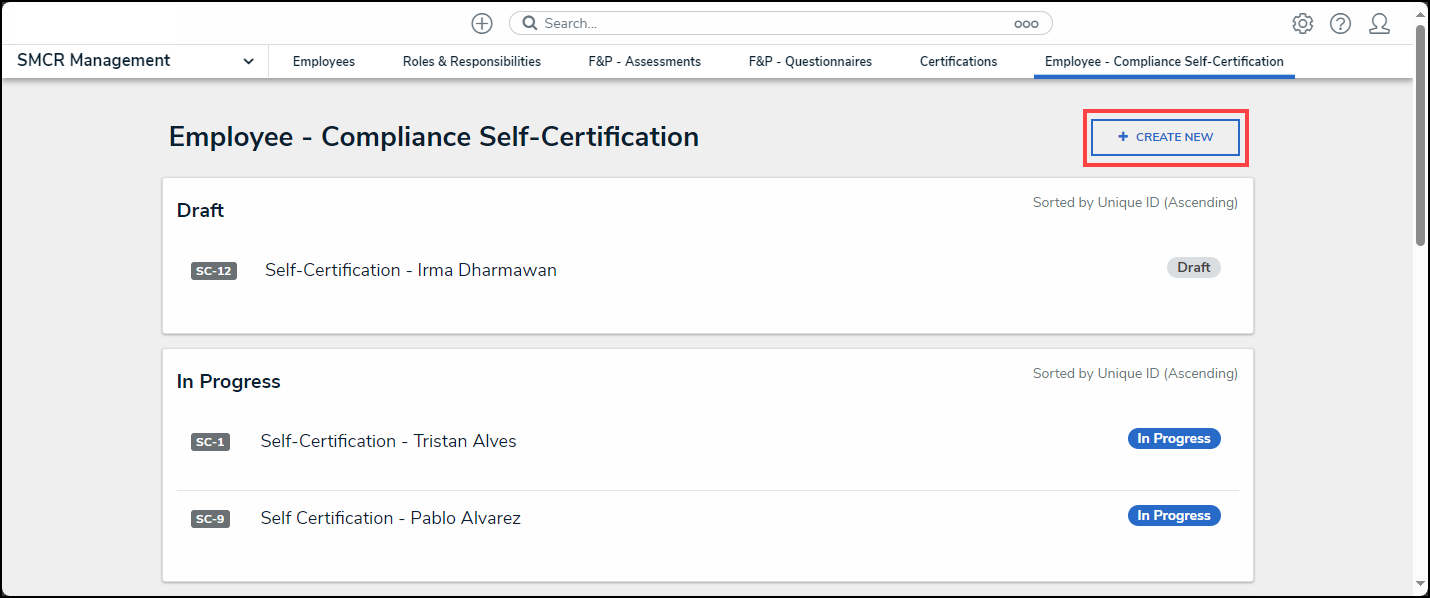
Task: Open the settings gear icon
Action: tap(1302, 23)
